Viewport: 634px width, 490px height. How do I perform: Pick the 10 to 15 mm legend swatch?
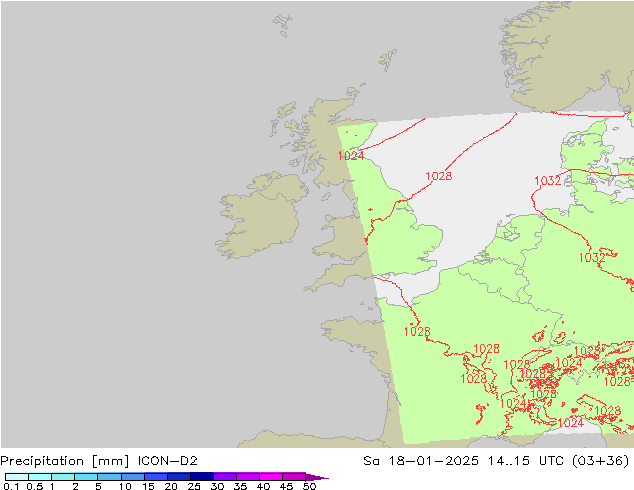pyautogui.click(x=133, y=477)
